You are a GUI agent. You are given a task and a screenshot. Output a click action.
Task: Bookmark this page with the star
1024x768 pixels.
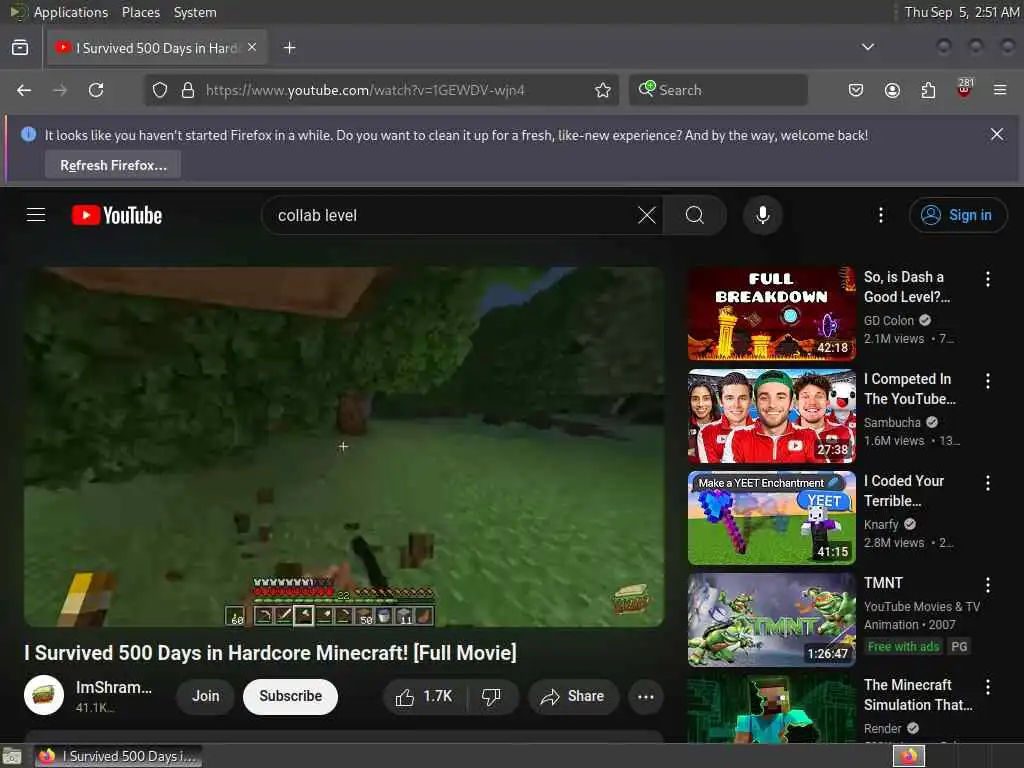tap(603, 90)
